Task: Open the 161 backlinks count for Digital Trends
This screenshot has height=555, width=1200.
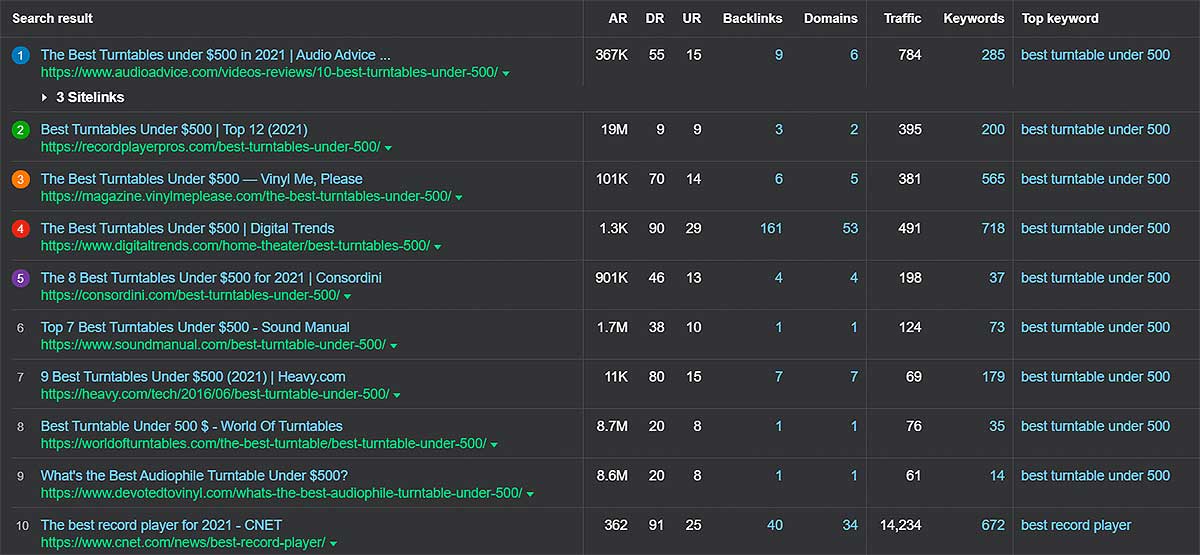Action: pos(771,228)
